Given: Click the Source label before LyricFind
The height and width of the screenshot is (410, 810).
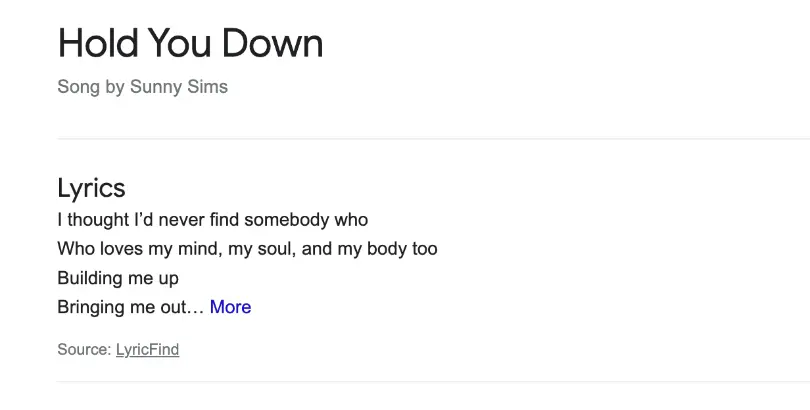Looking at the screenshot, I should [84, 349].
